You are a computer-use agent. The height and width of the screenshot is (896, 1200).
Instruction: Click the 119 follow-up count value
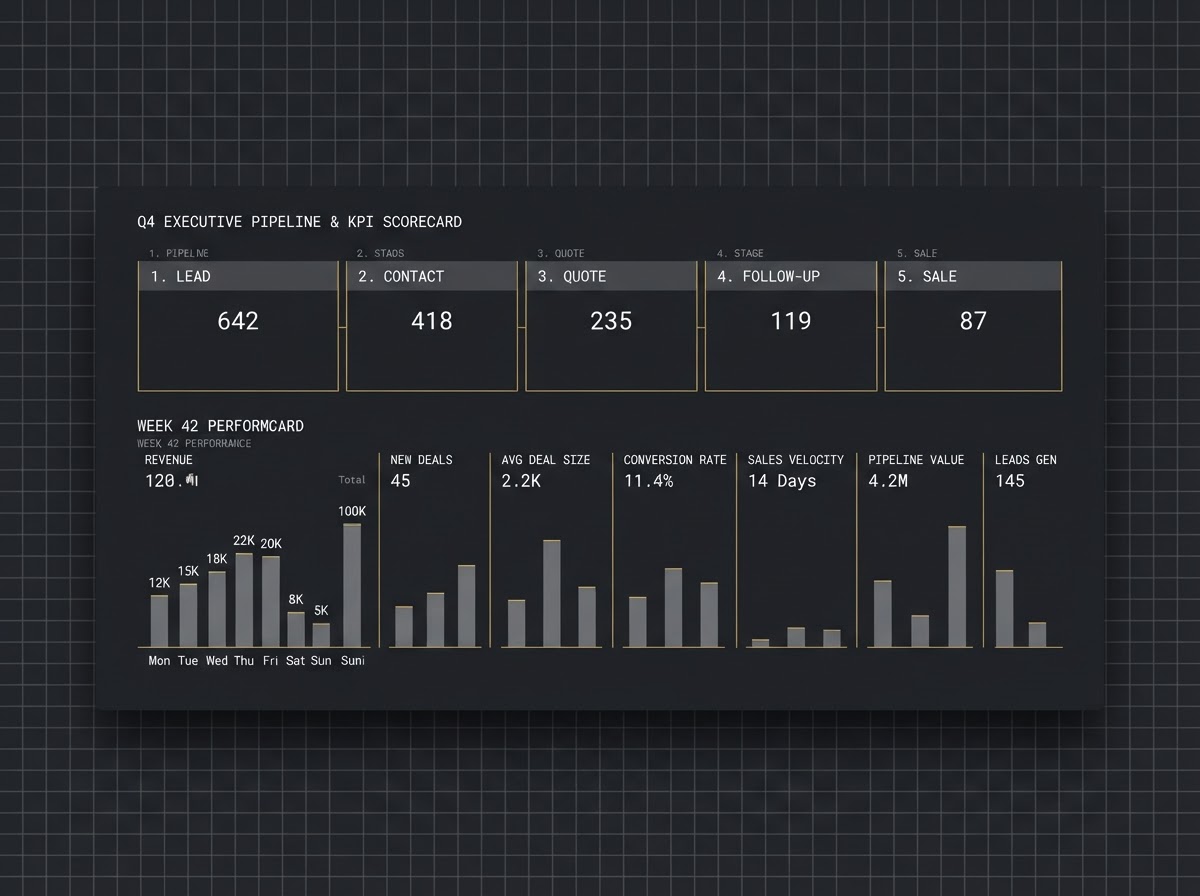(791, 321)
